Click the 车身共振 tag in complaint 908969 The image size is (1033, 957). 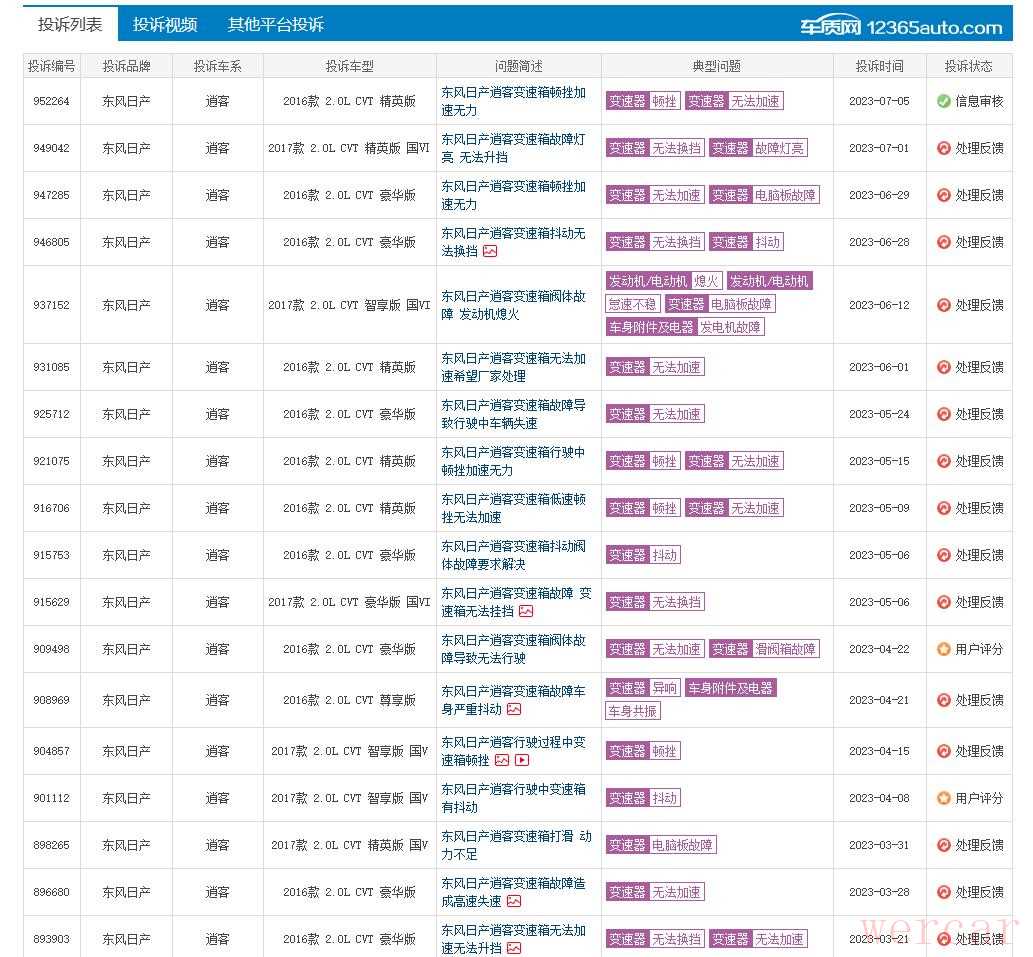(632, 711)
